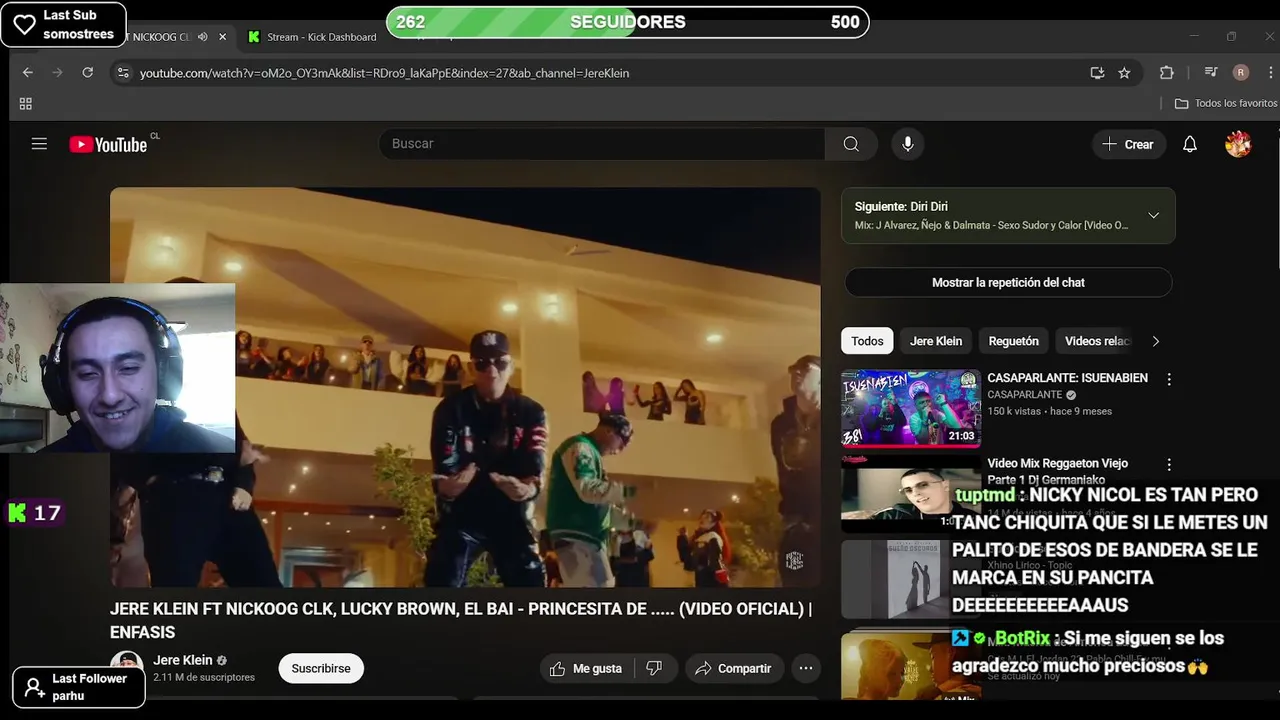Click the video title PRINCESITA DE
Screen dimensions: 1280x720
pyautogui.click(x=461, y=620)
